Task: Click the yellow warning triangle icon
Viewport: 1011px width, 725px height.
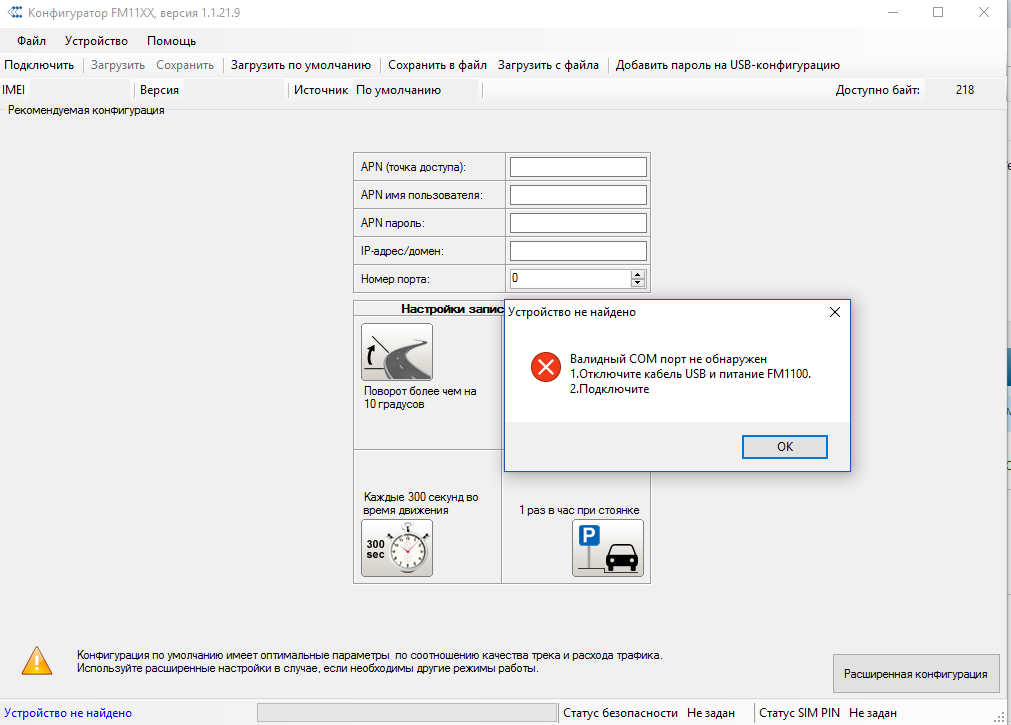Action: [37, 660]
